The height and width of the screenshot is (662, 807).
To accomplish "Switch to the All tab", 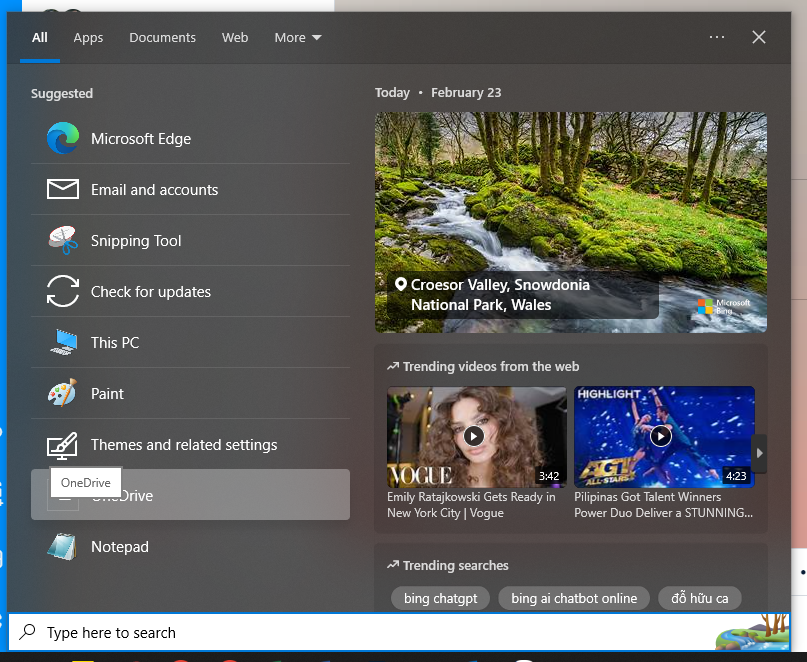I will tap(40, 38).
